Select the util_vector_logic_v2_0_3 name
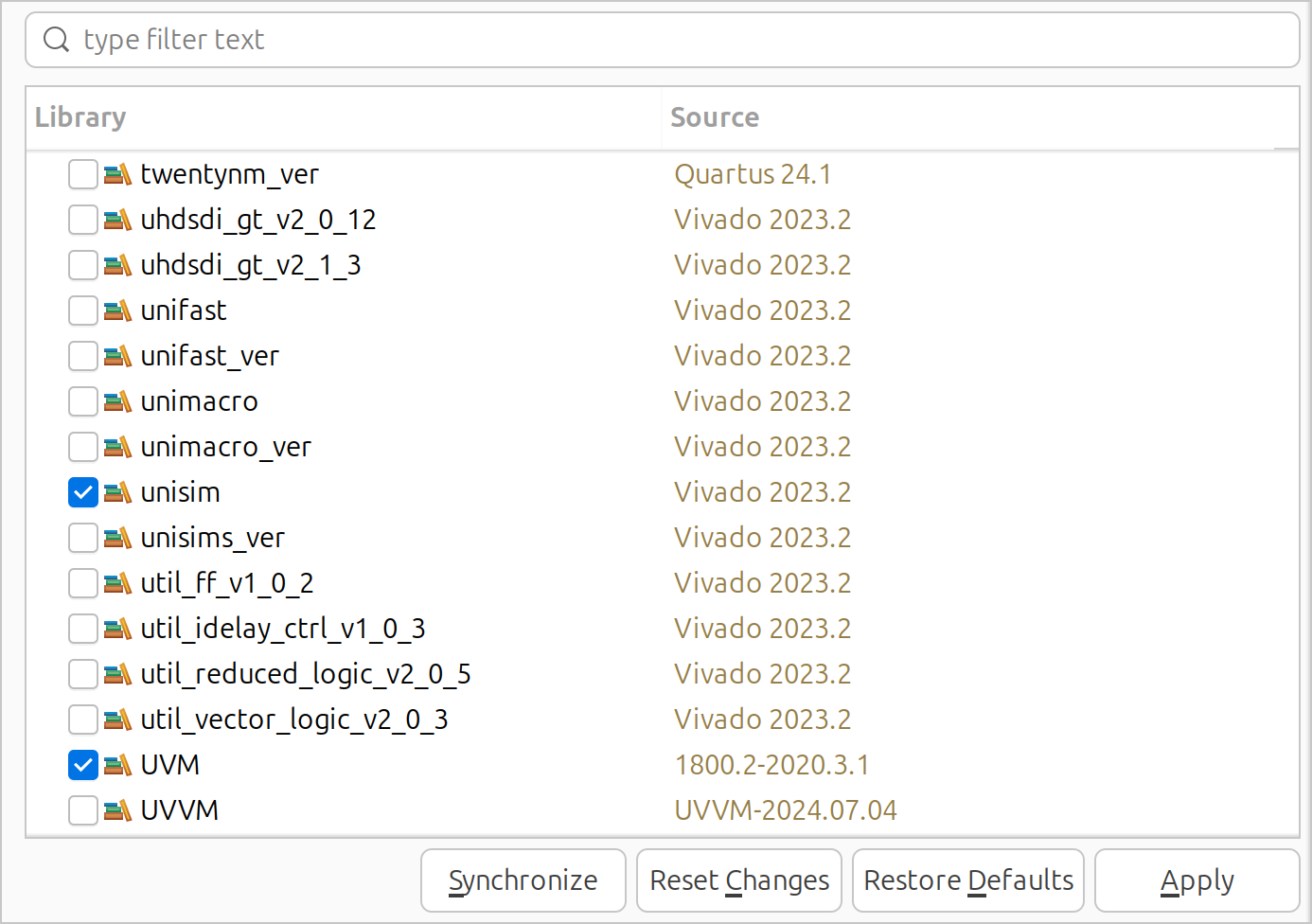This screenshot has width=1312, height=924. tap(294, 720)
